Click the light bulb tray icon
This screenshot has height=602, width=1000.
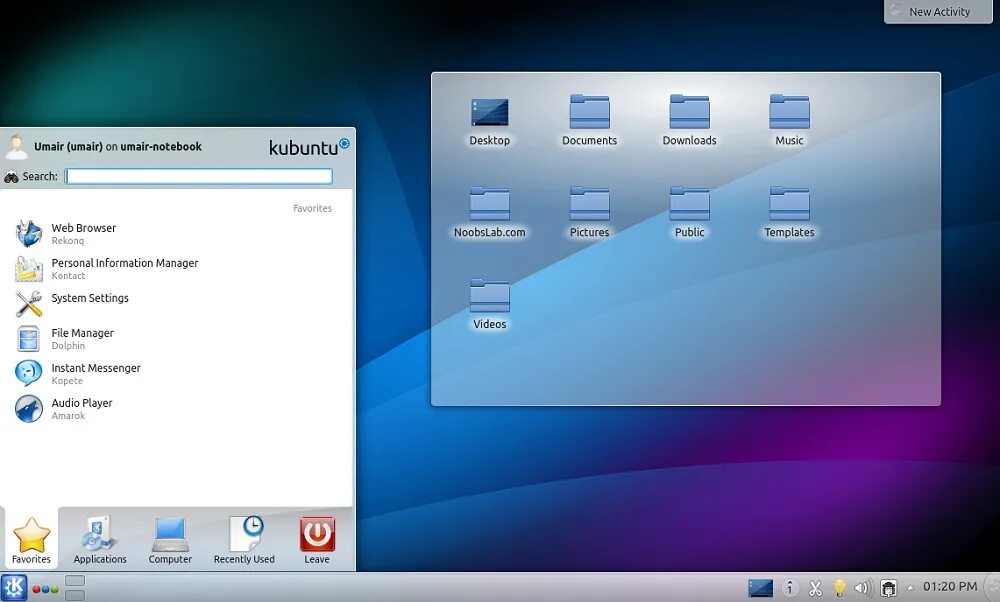[839, 588]
